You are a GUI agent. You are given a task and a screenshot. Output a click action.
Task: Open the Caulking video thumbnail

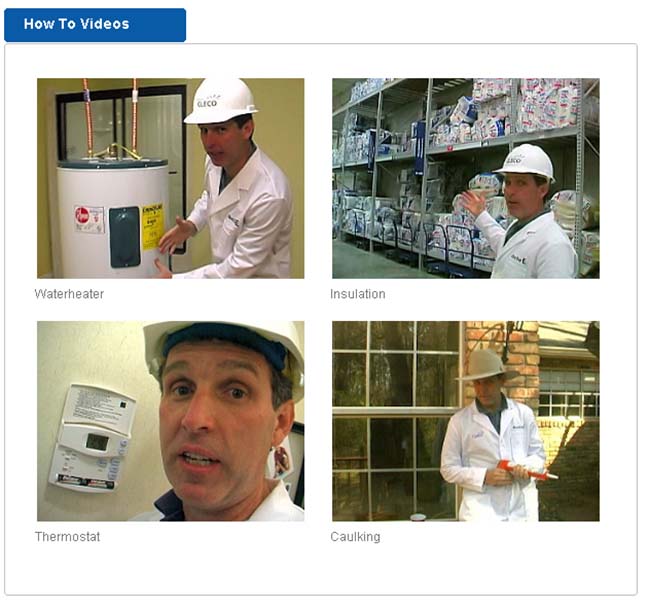pyautogui.click(x=466, y=421)
